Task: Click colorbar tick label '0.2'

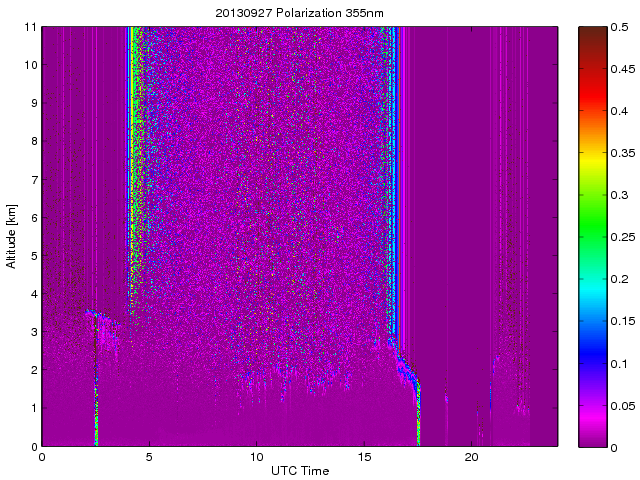Action: pyautogui.click(x=619, y=279)
